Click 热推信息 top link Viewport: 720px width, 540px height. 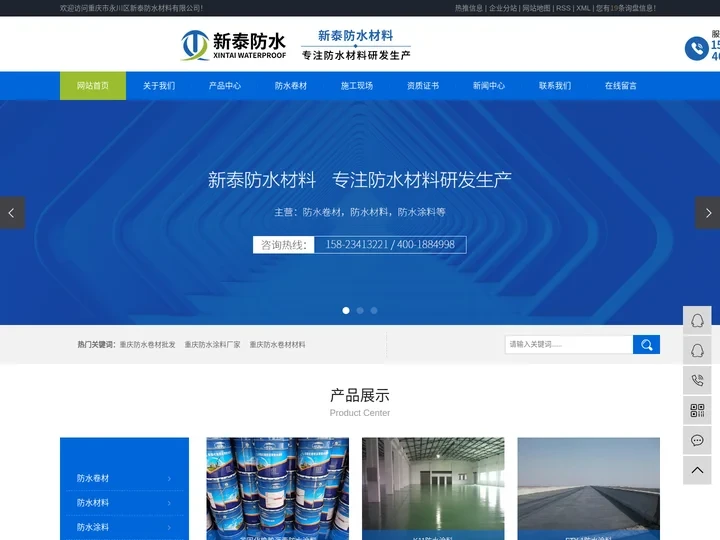tap(469, 8)
